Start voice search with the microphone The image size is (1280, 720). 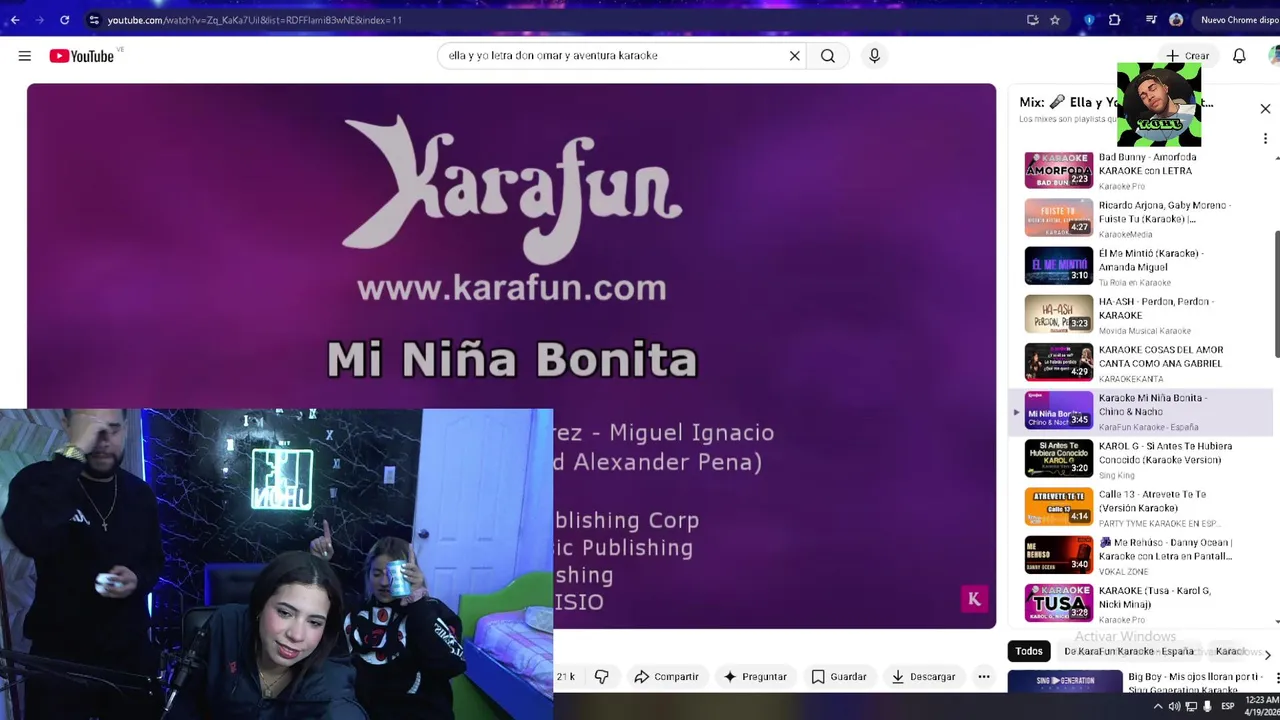874,56
